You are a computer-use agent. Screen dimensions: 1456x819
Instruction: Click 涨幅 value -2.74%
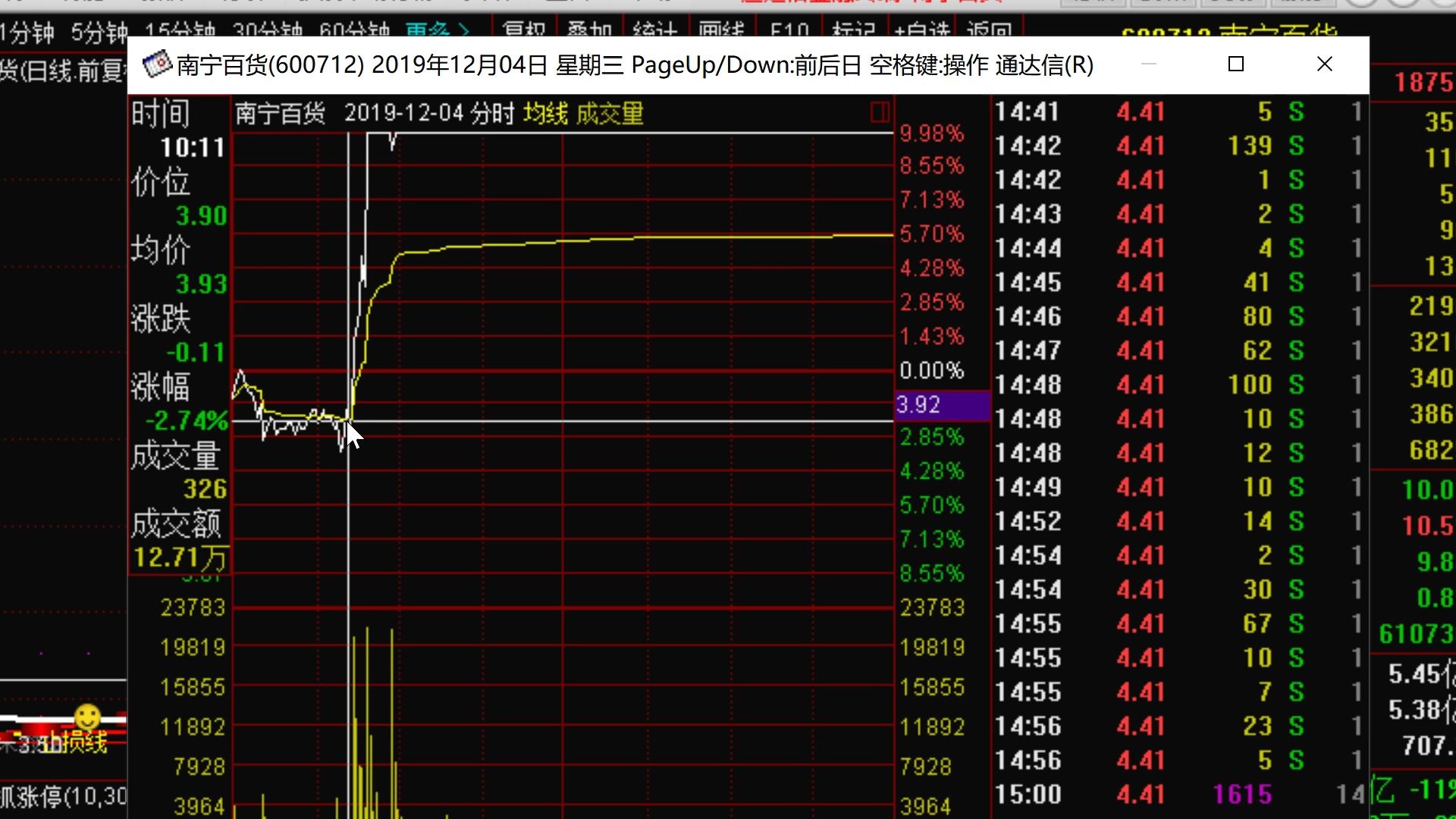pyautogui.click(x=187, y=421)
